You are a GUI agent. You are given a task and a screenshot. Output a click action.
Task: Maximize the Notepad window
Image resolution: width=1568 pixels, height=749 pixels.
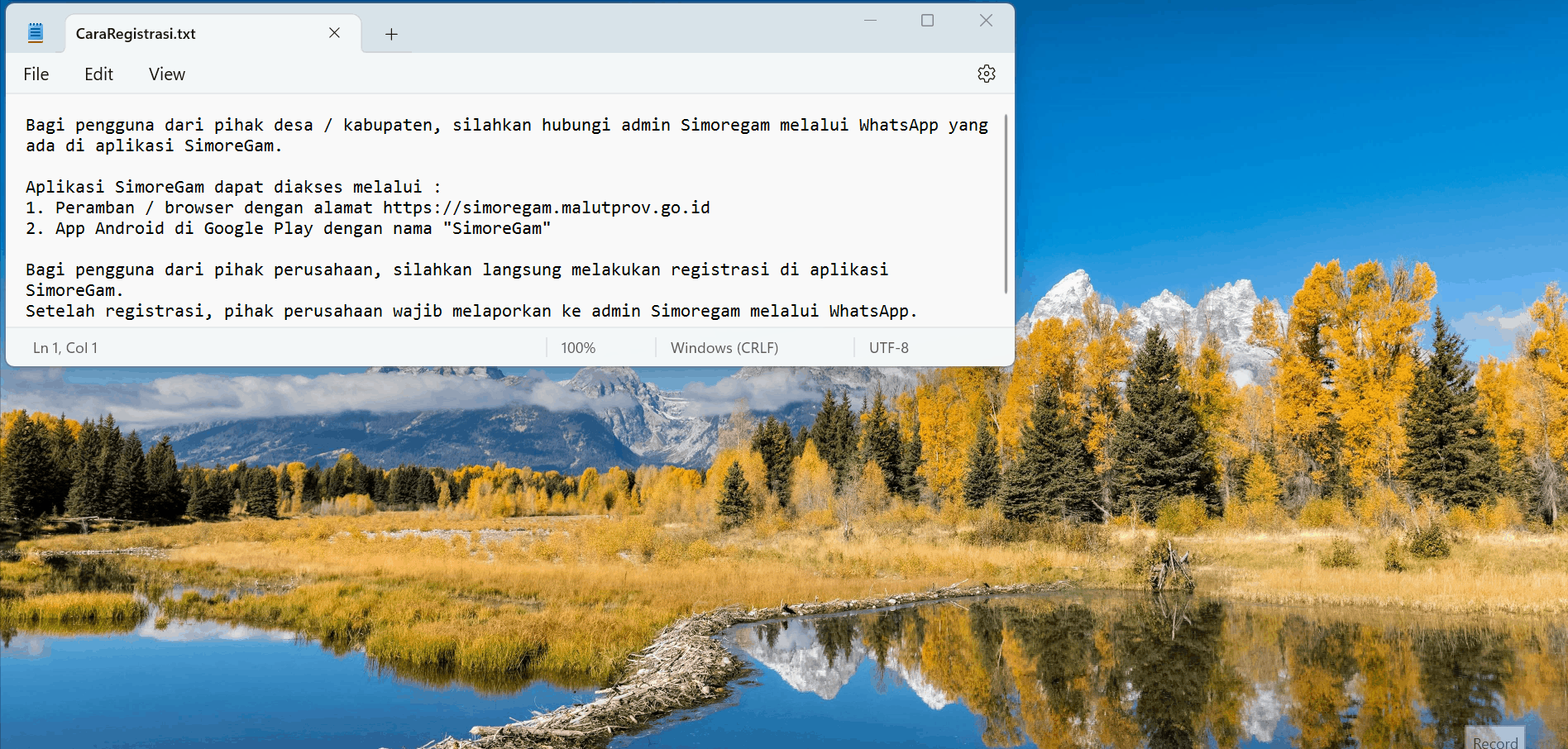[928, 21]
